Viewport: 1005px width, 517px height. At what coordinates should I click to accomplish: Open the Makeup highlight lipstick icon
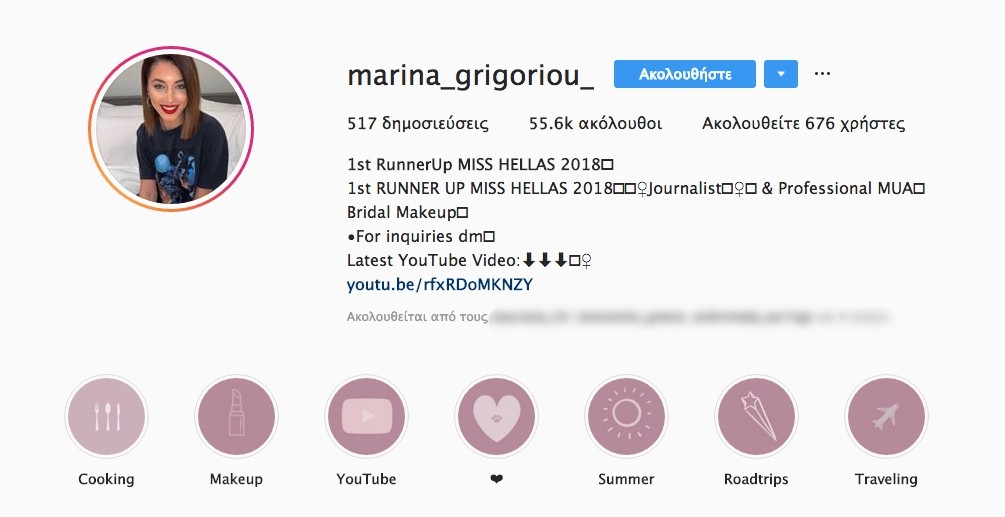237,416
